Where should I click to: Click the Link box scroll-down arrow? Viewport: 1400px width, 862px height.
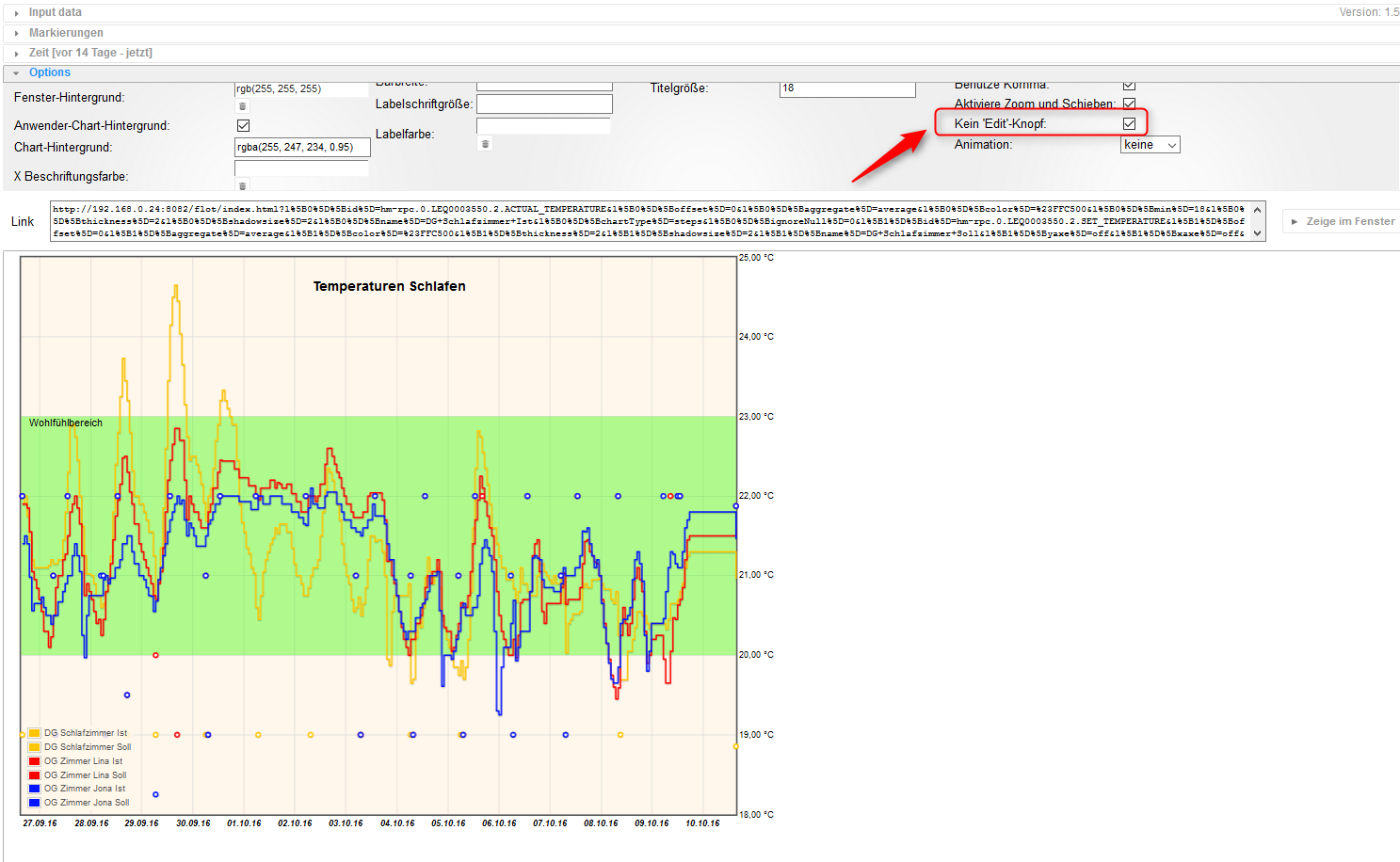1257,233
